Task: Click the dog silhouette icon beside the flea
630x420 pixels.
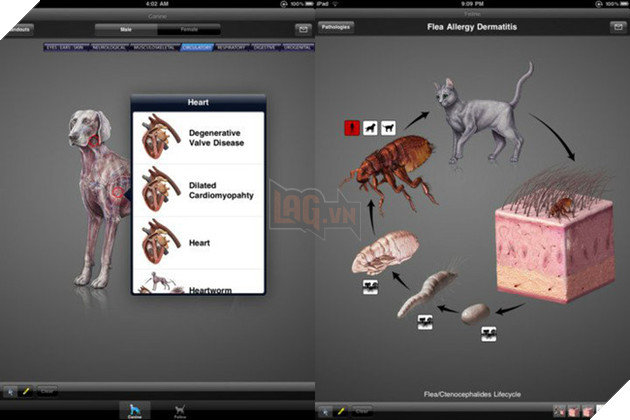Action: pos(369,127)
